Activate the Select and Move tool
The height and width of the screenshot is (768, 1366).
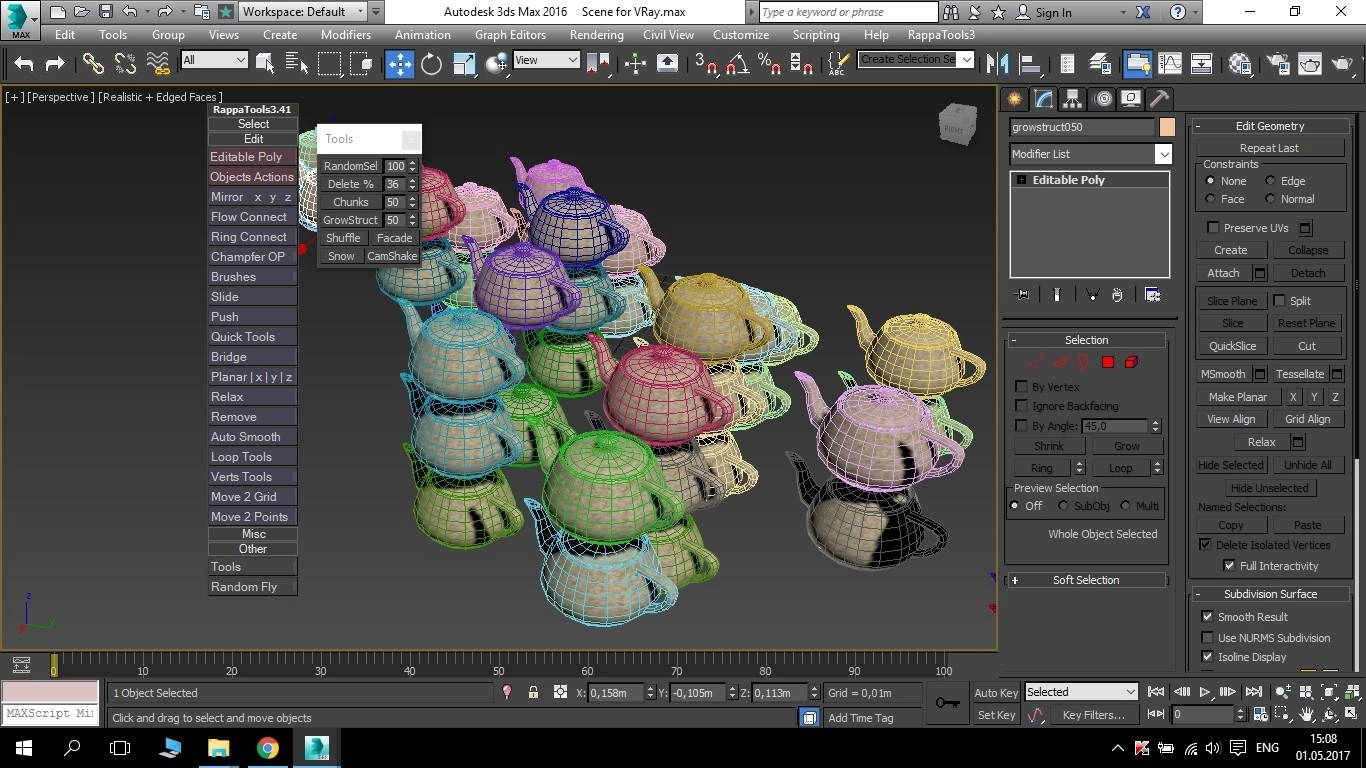tap(399, 63)
